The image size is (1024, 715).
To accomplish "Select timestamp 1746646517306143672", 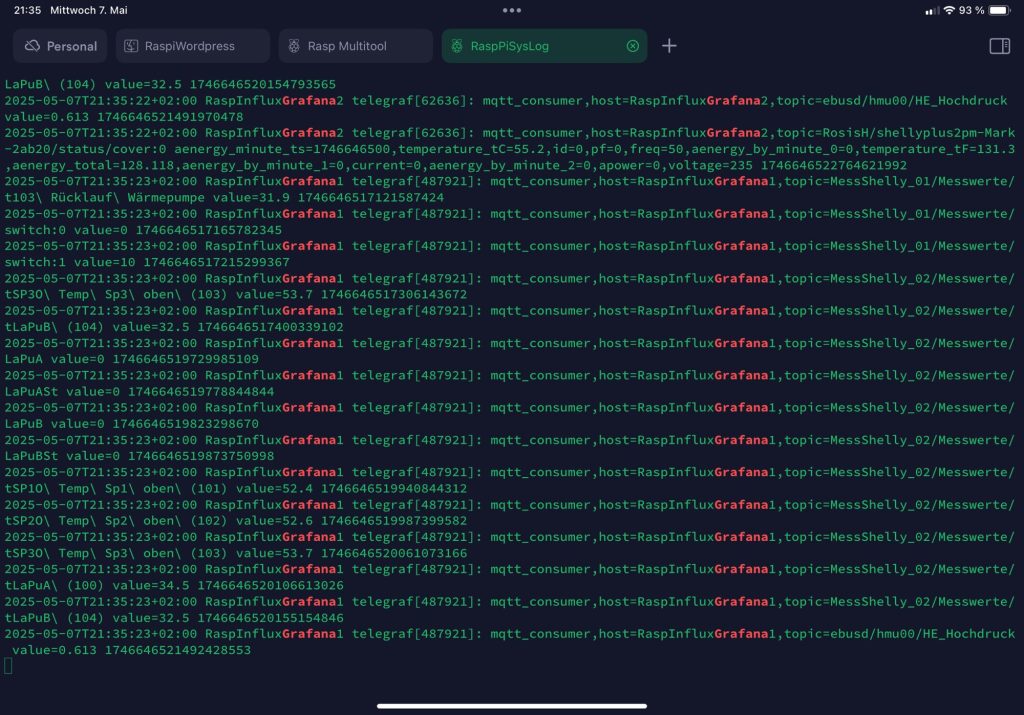I will click(394, 294).
